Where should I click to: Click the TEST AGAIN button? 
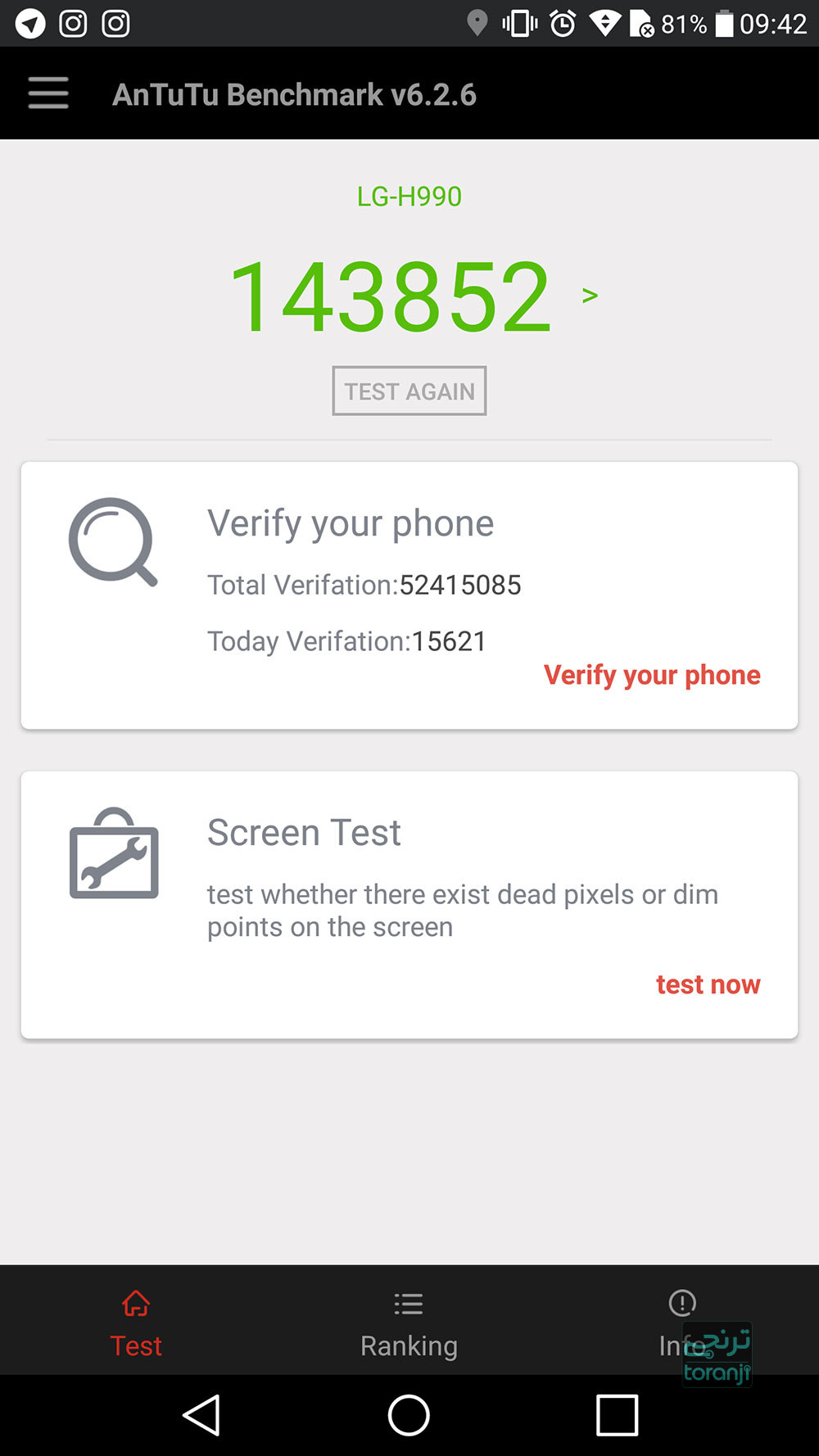pos(409,391)
